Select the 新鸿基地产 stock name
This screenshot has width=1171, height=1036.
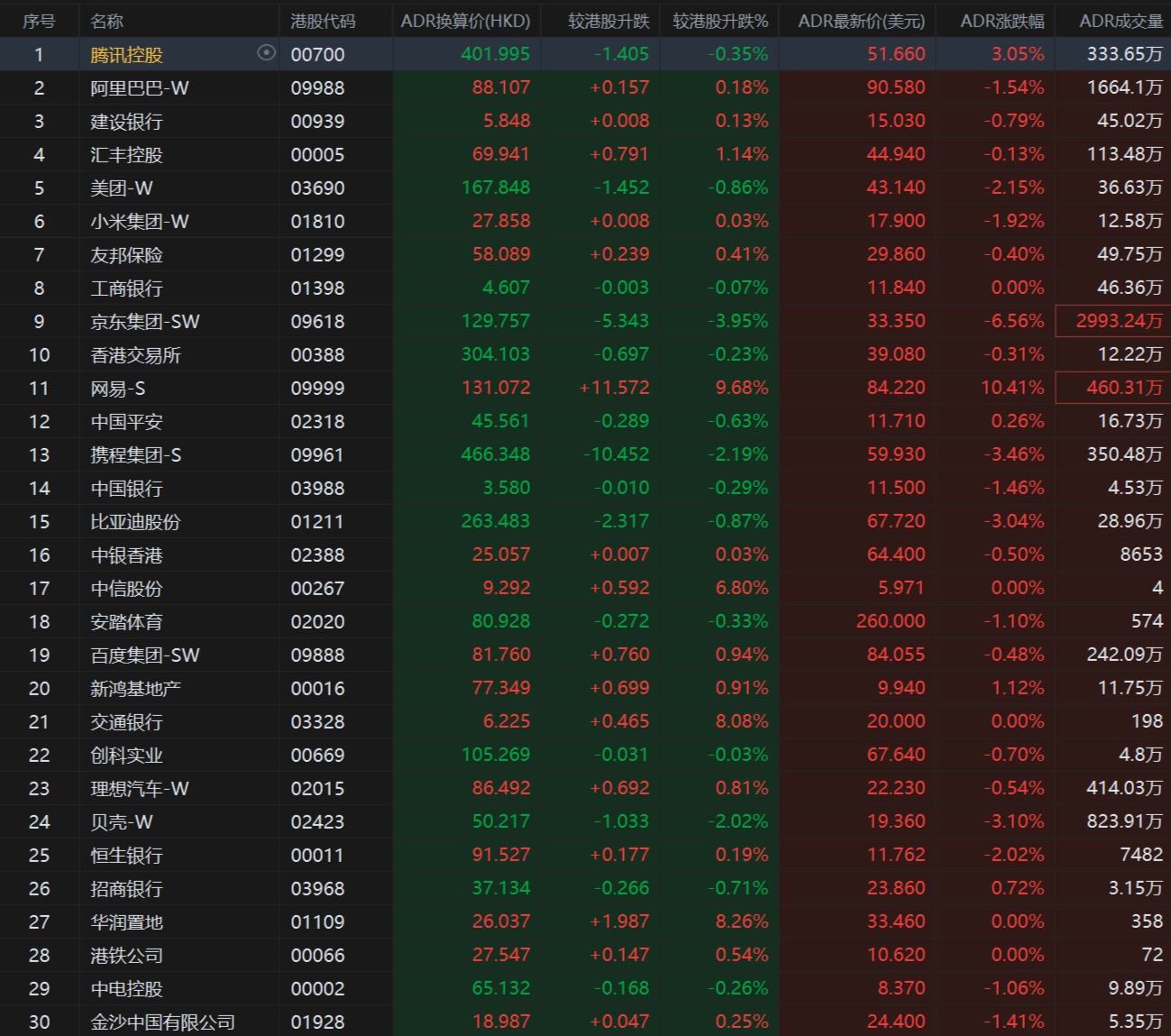135,689
